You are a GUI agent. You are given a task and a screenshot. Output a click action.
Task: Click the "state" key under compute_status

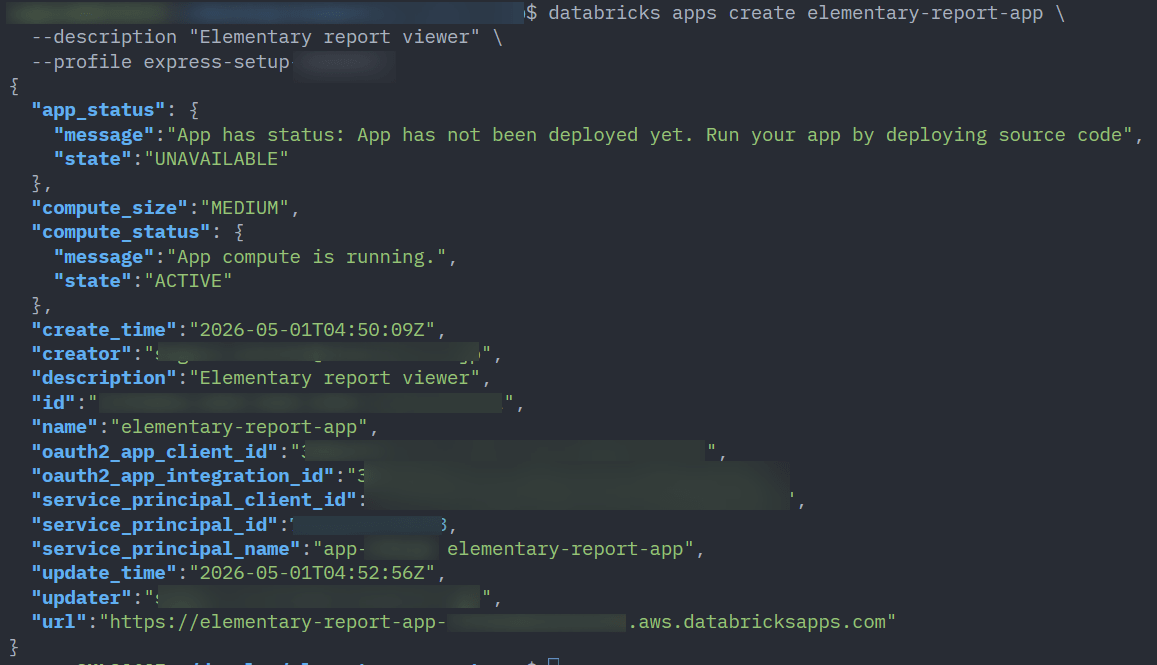tap(92, 281)
